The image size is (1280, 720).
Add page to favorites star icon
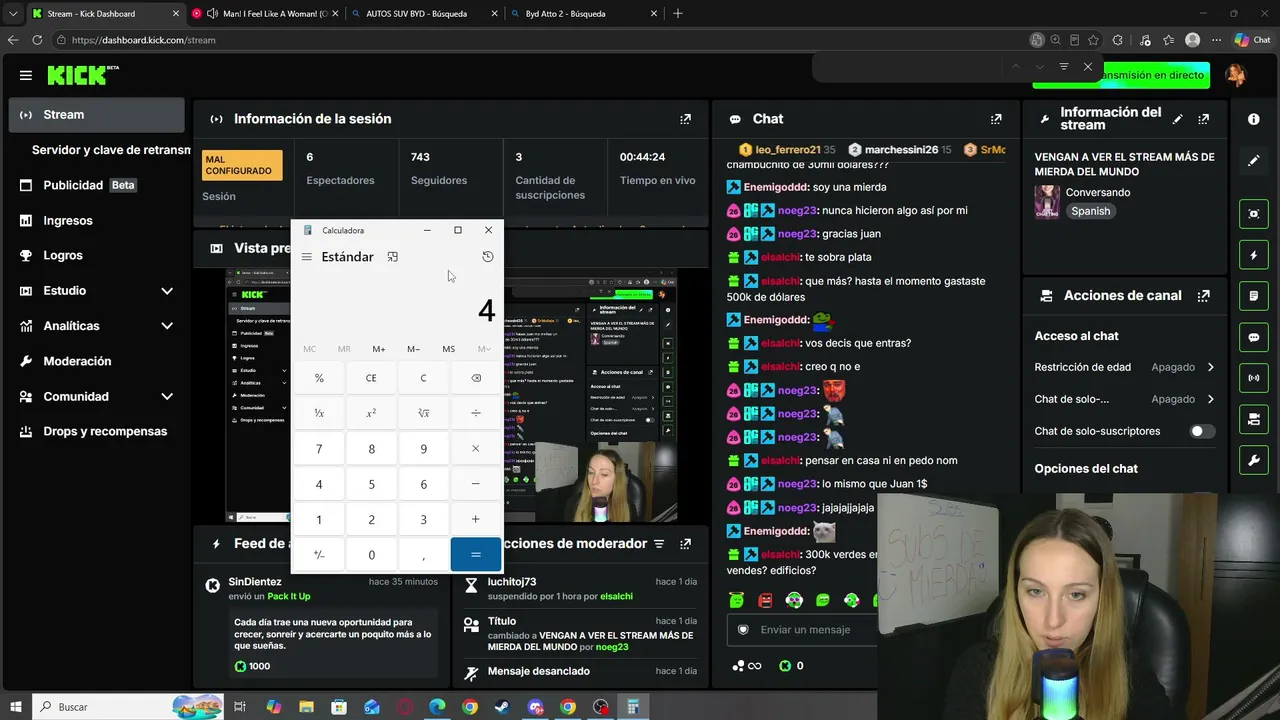pos(1093,40)
